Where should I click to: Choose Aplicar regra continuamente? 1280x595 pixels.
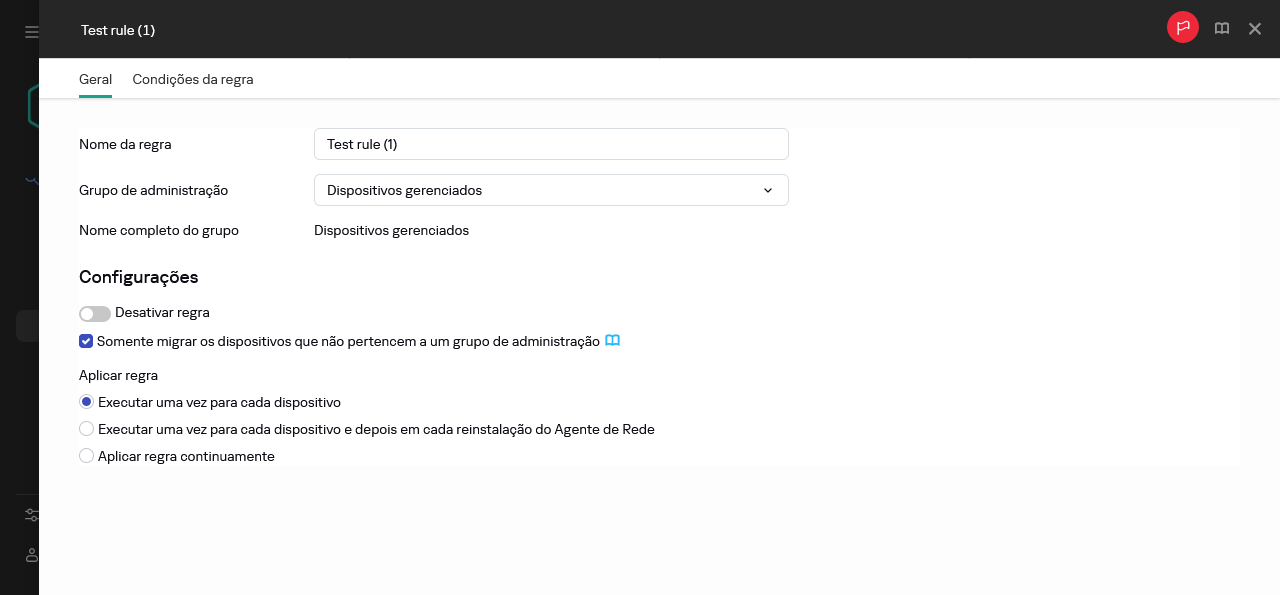coord(87,456)
